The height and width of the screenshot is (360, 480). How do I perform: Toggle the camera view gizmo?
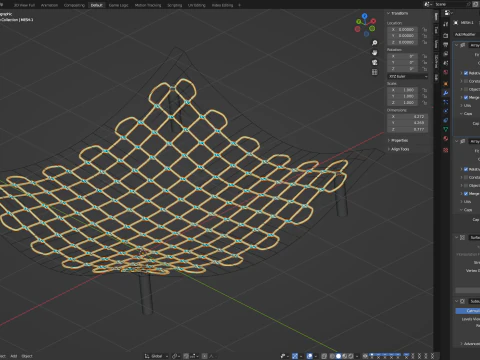pos(375,62)
